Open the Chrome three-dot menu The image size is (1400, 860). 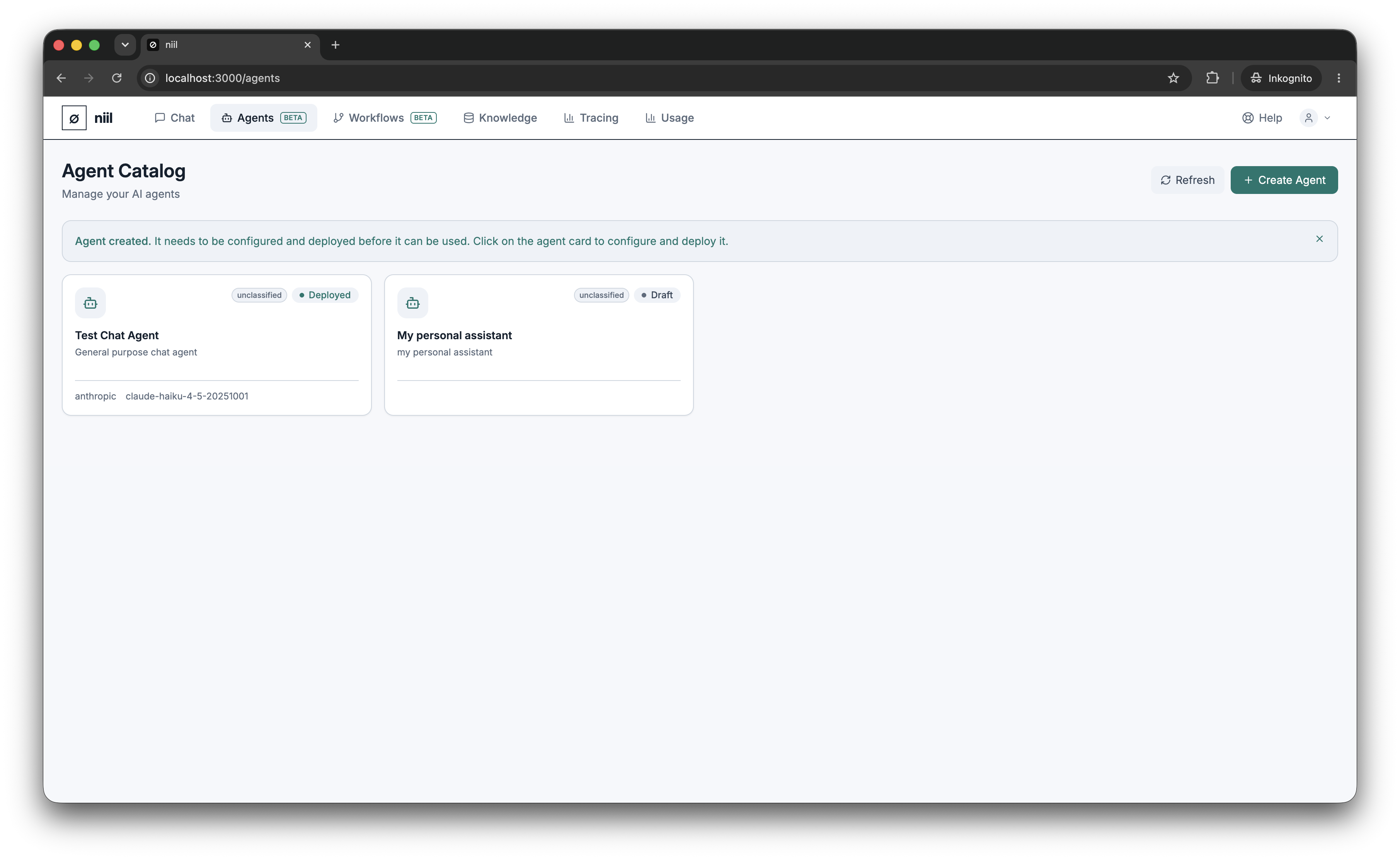click(1339, 78)
